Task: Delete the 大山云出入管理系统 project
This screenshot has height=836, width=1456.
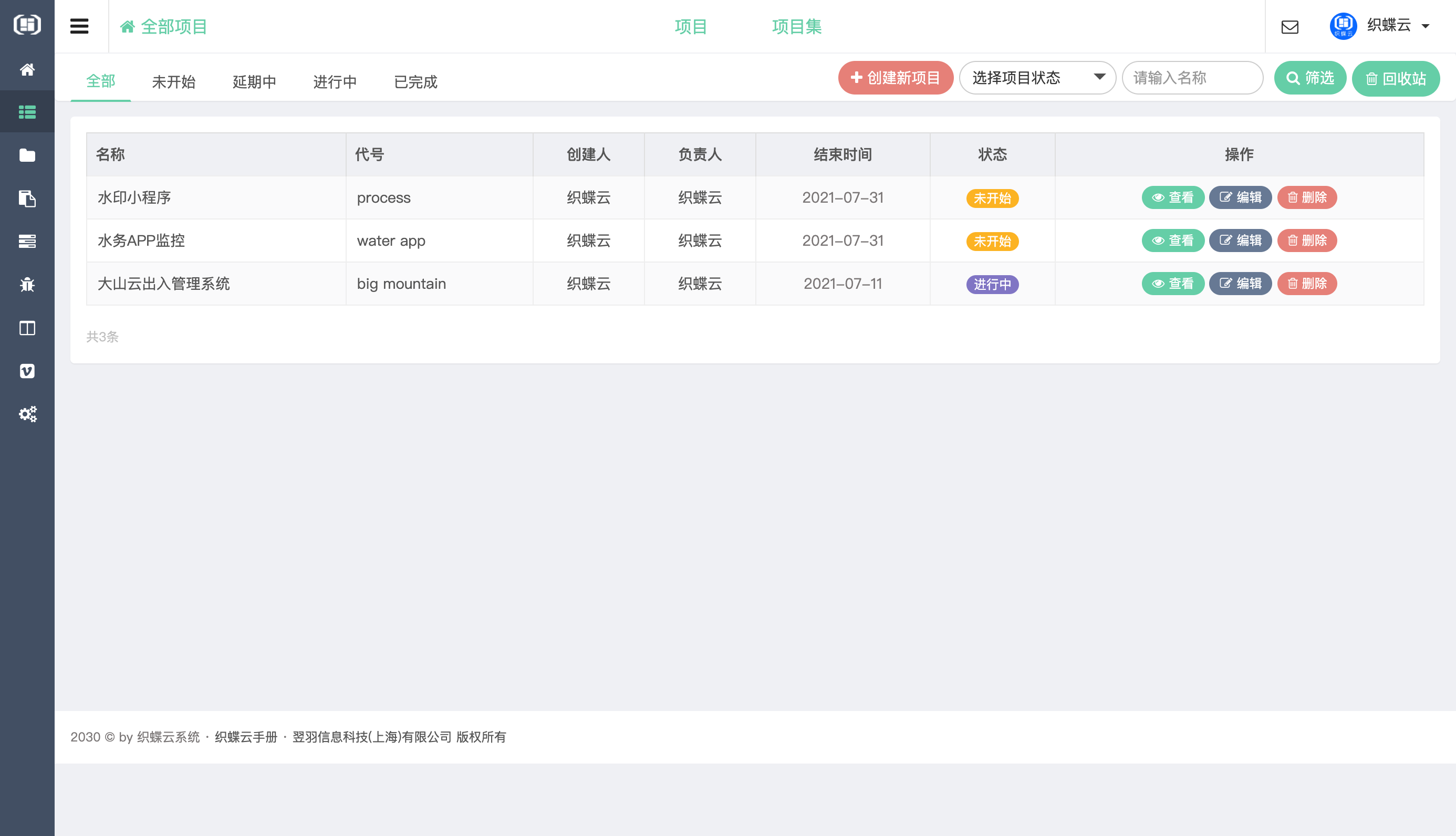Action: [1307, 284]
